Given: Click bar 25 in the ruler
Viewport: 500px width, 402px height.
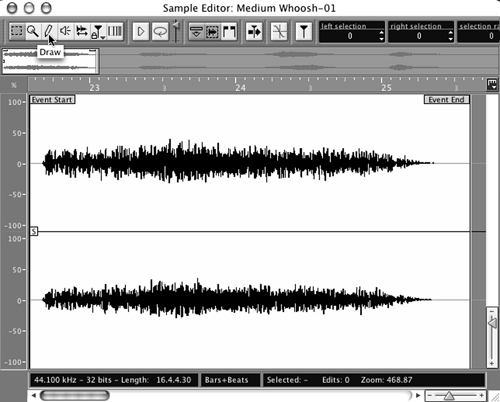Looking at the screenshot, I should pyautogui.click(x=386, y=87).
